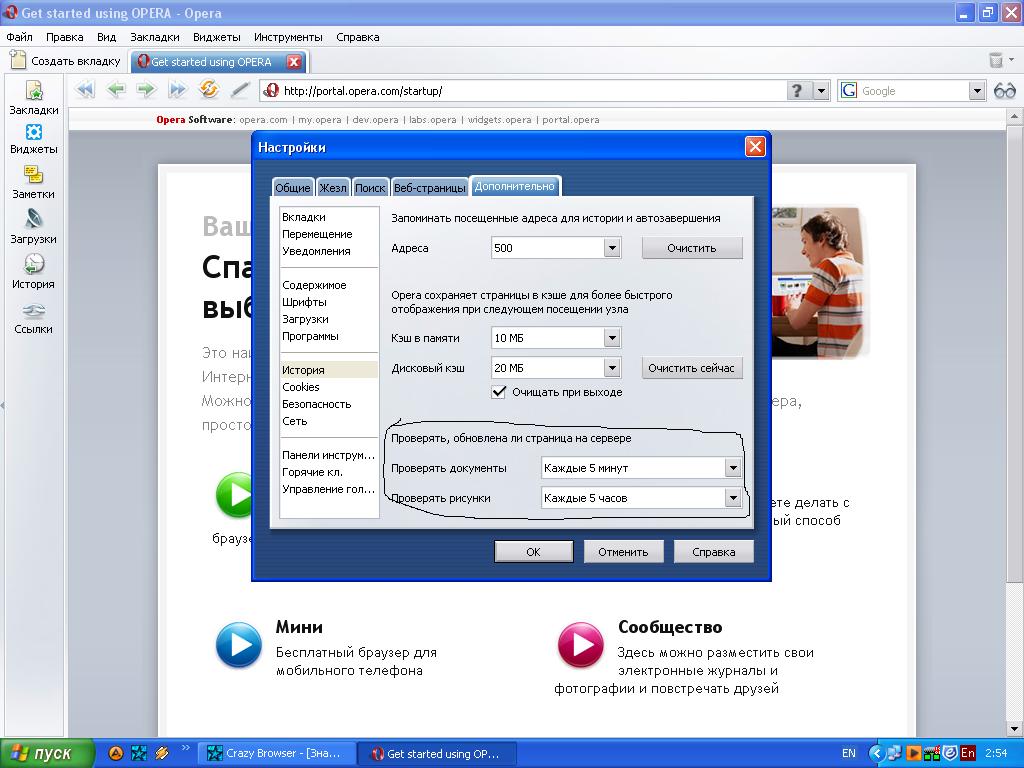
Task: Open the Закладки menu in menu bar
Action: click(x=155, y=37)
